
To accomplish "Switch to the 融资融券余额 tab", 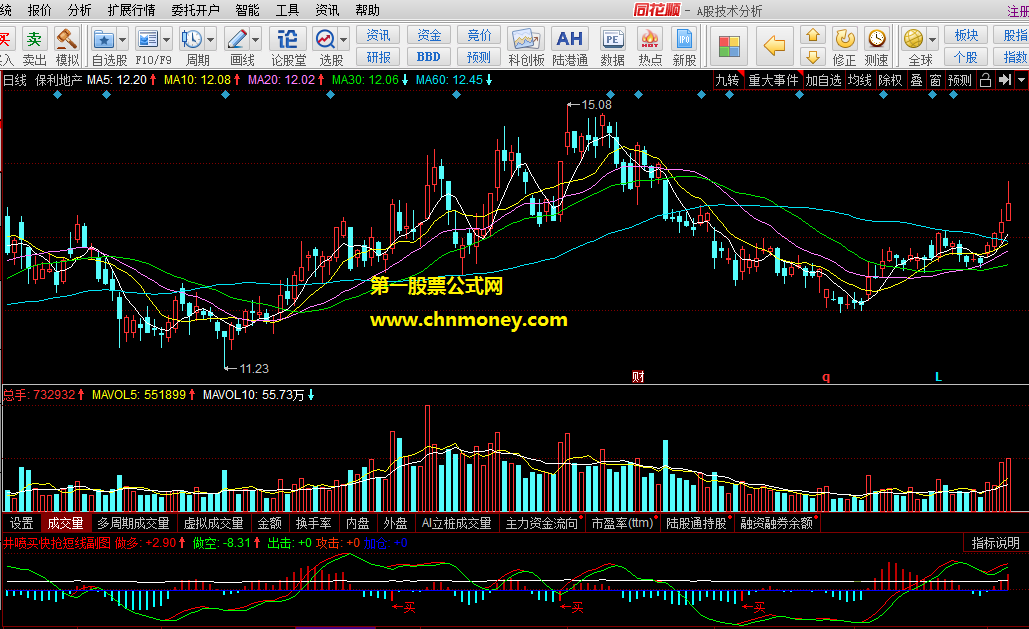I will point(776,523).
